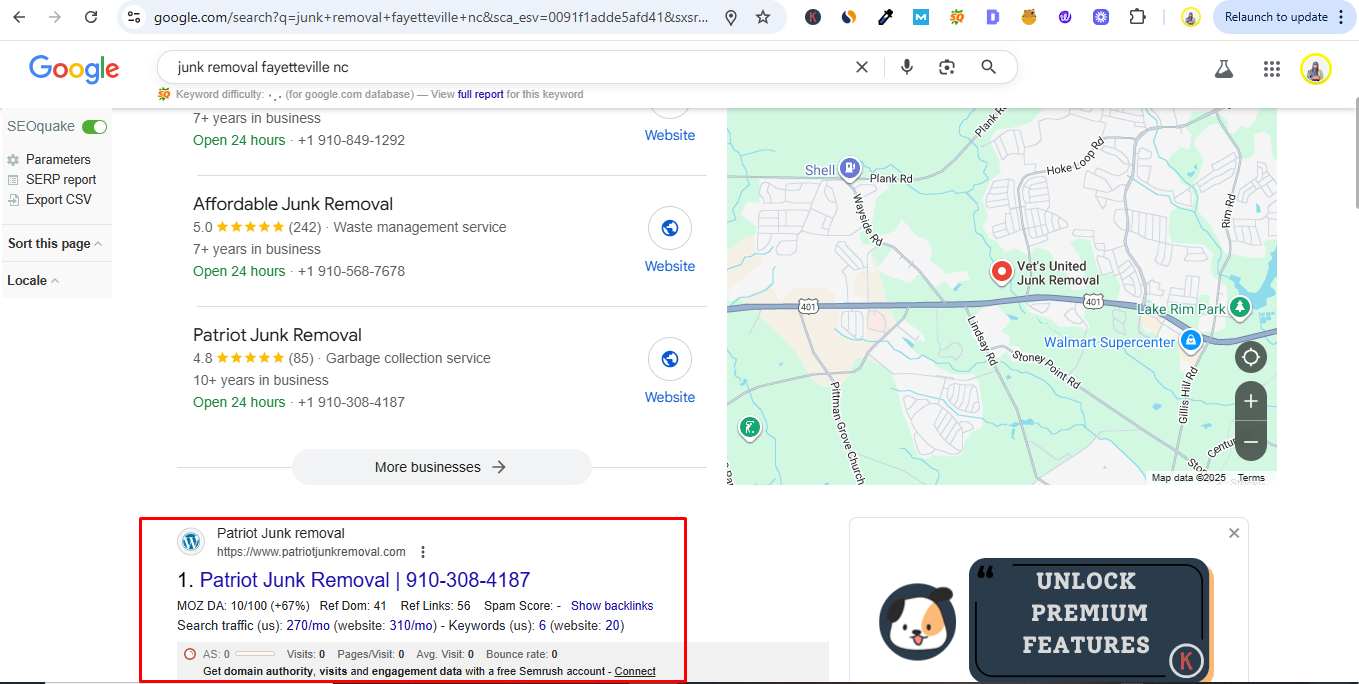Viewport: 1359px width, 684px height.
Task: Click the voice search microphone icon
Action: click(906, 67)
